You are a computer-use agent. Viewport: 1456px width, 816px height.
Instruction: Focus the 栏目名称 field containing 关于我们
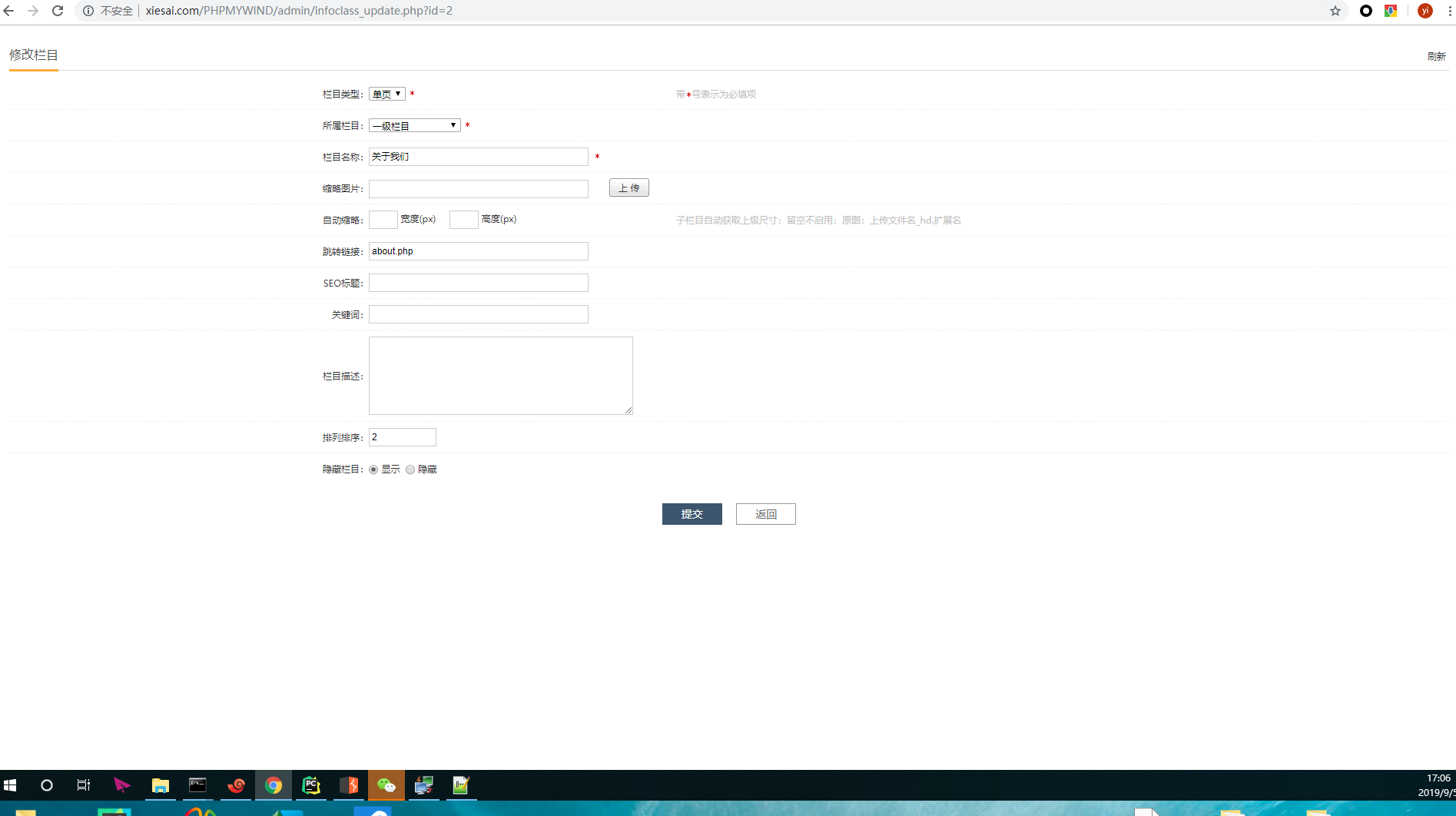[479, 157]
